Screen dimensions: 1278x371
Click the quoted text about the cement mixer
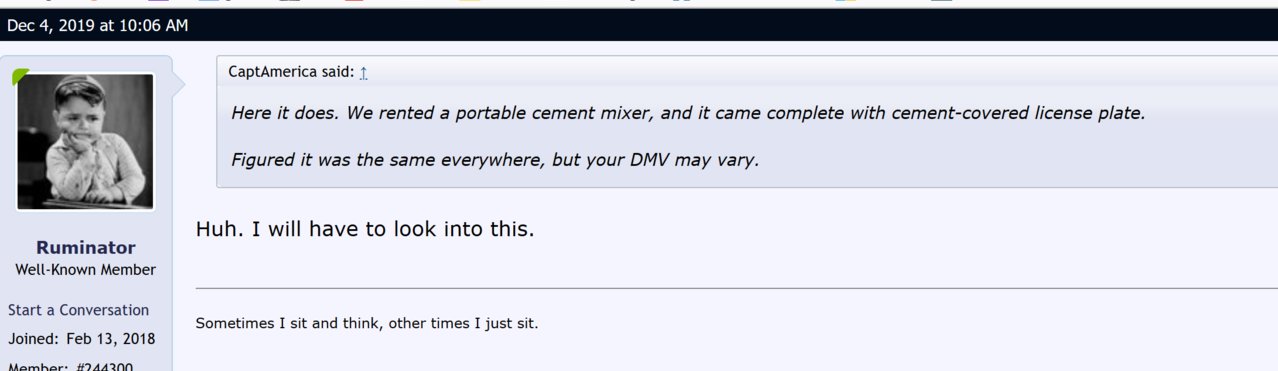(687, 112)
